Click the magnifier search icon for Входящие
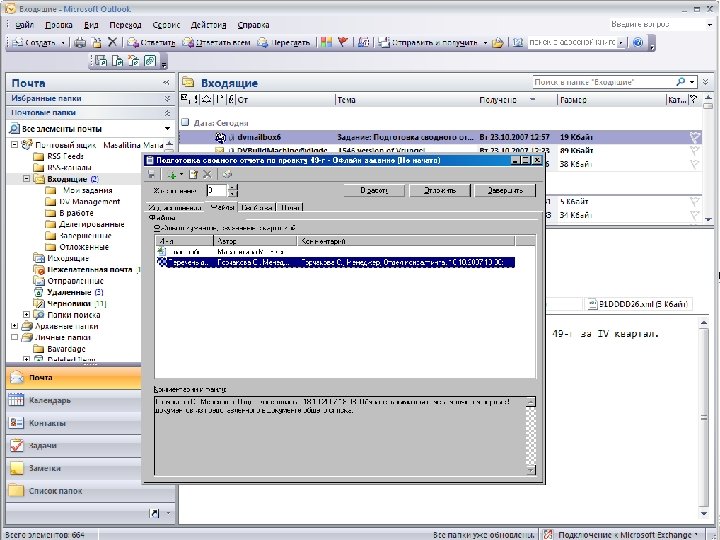This screenshot has height=540, width=720. (x=681, y=82)
